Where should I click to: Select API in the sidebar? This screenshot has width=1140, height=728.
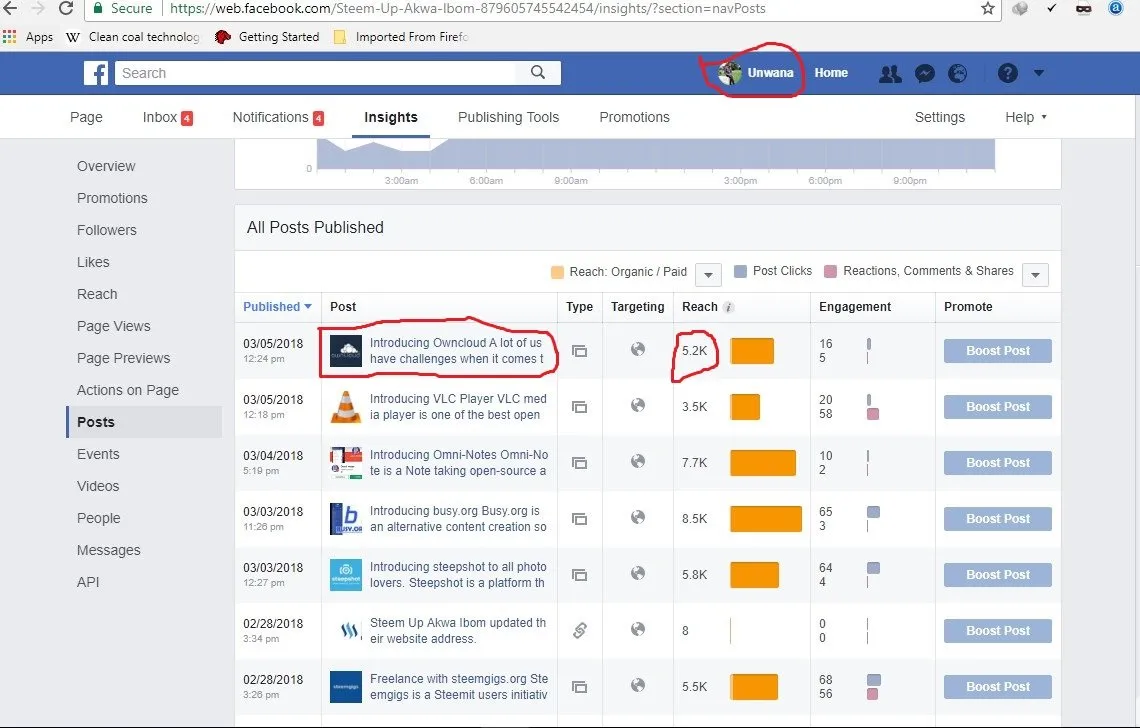tap(88, 582)
